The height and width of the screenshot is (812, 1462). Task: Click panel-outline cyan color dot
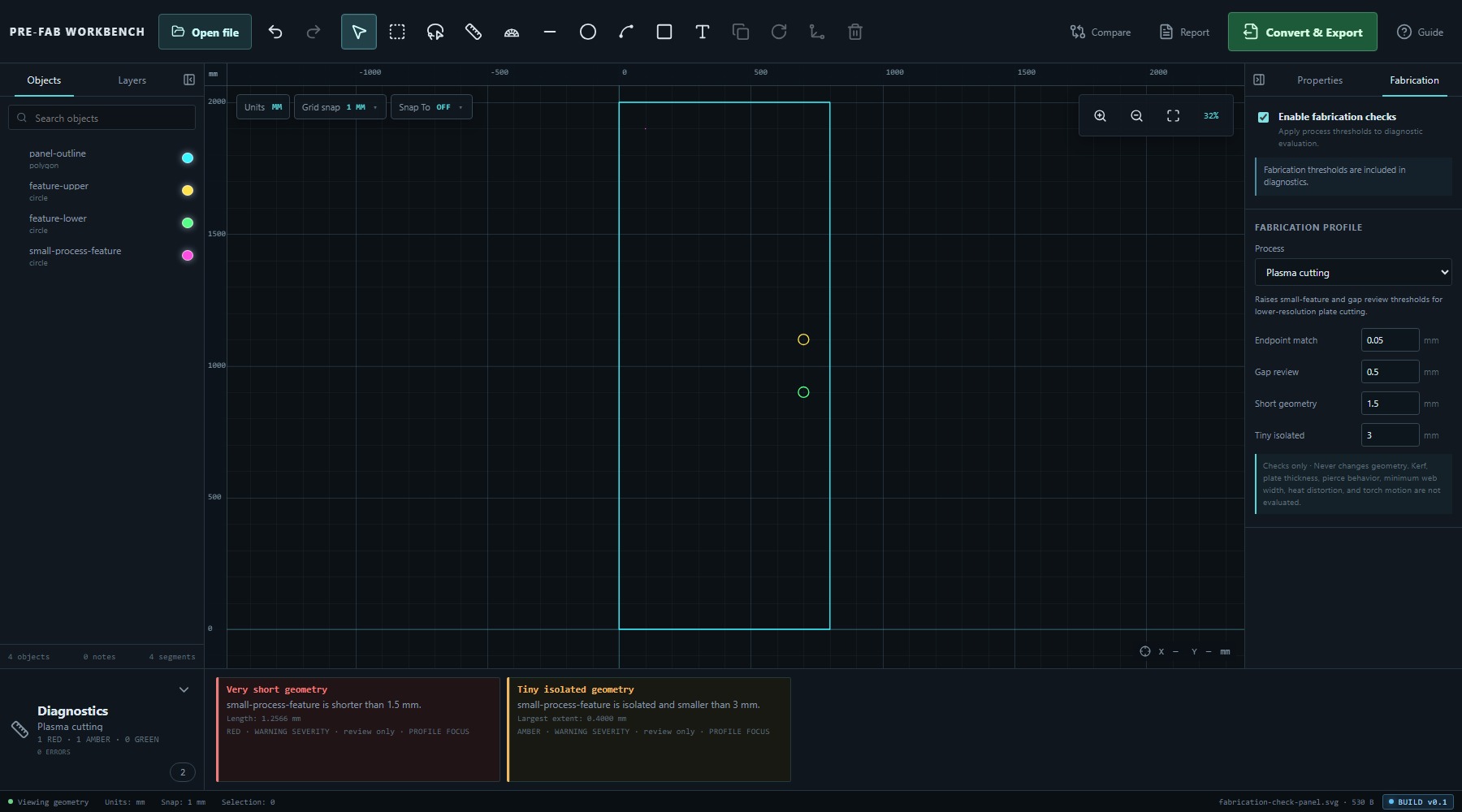[188, 158]
